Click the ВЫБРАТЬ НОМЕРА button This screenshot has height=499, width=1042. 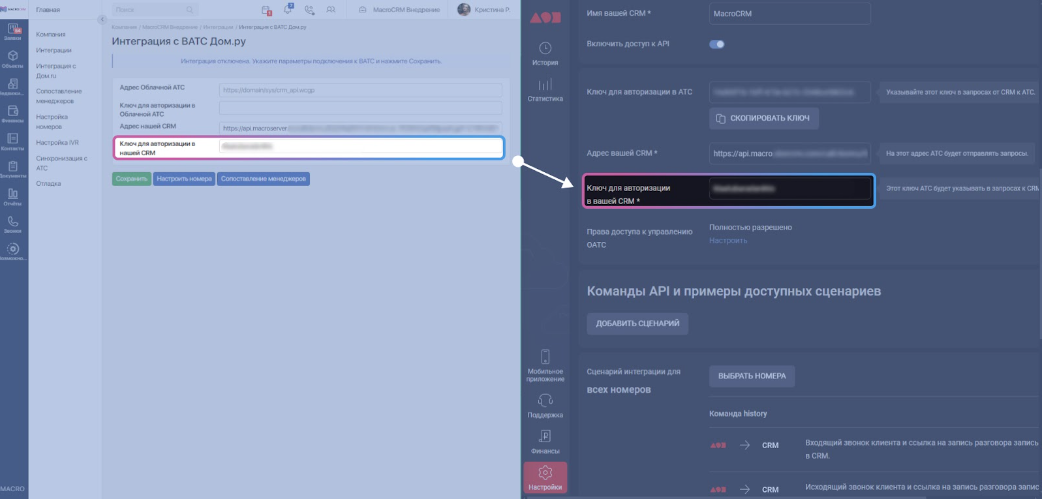[752, 376]
